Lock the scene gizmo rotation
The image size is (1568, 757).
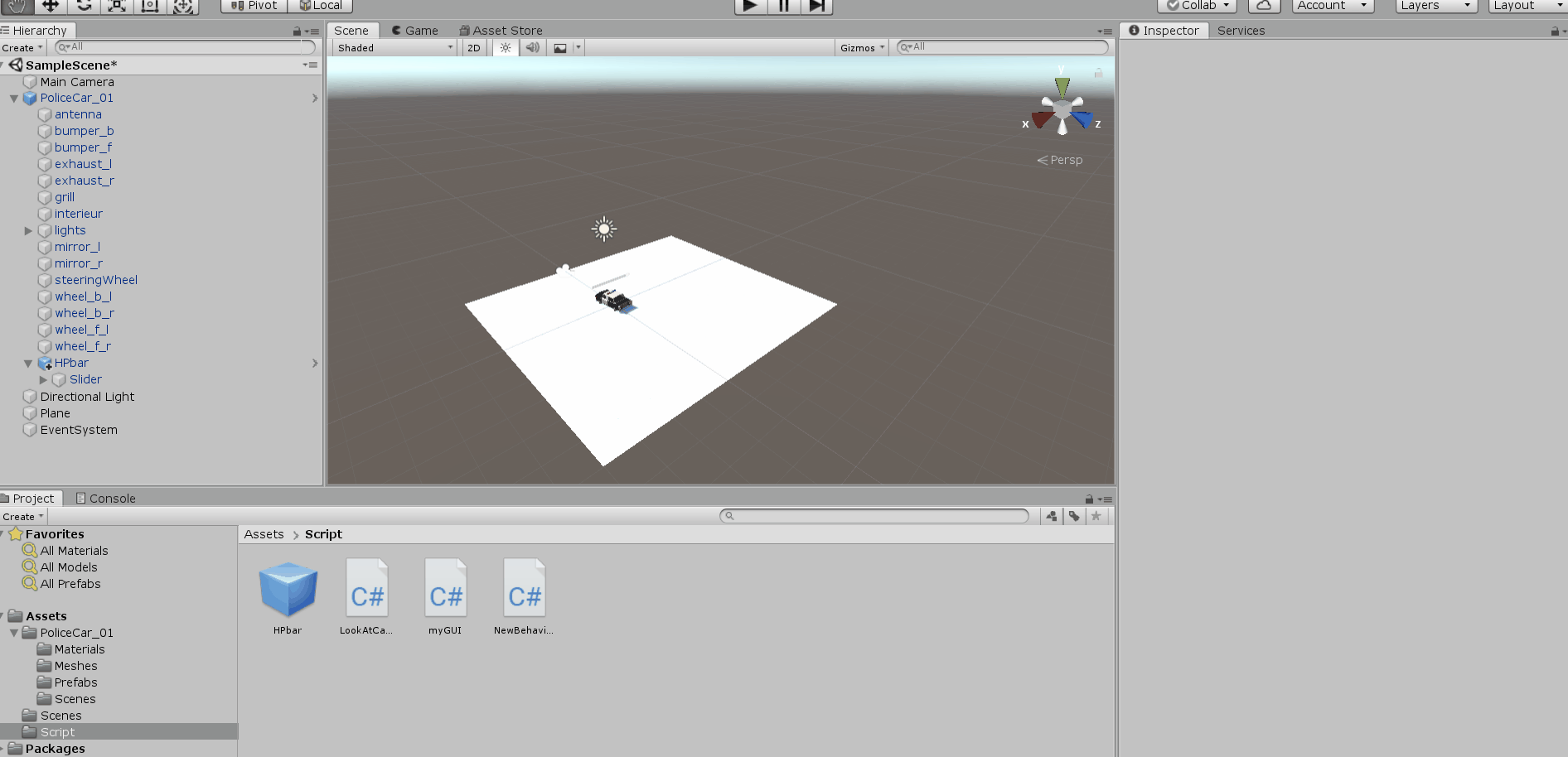[x=1098, y=74]
